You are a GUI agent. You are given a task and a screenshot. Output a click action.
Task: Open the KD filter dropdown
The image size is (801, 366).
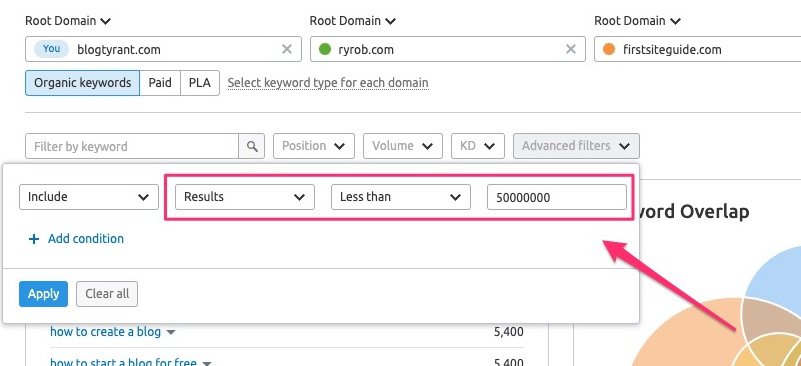tap(478, 146)
